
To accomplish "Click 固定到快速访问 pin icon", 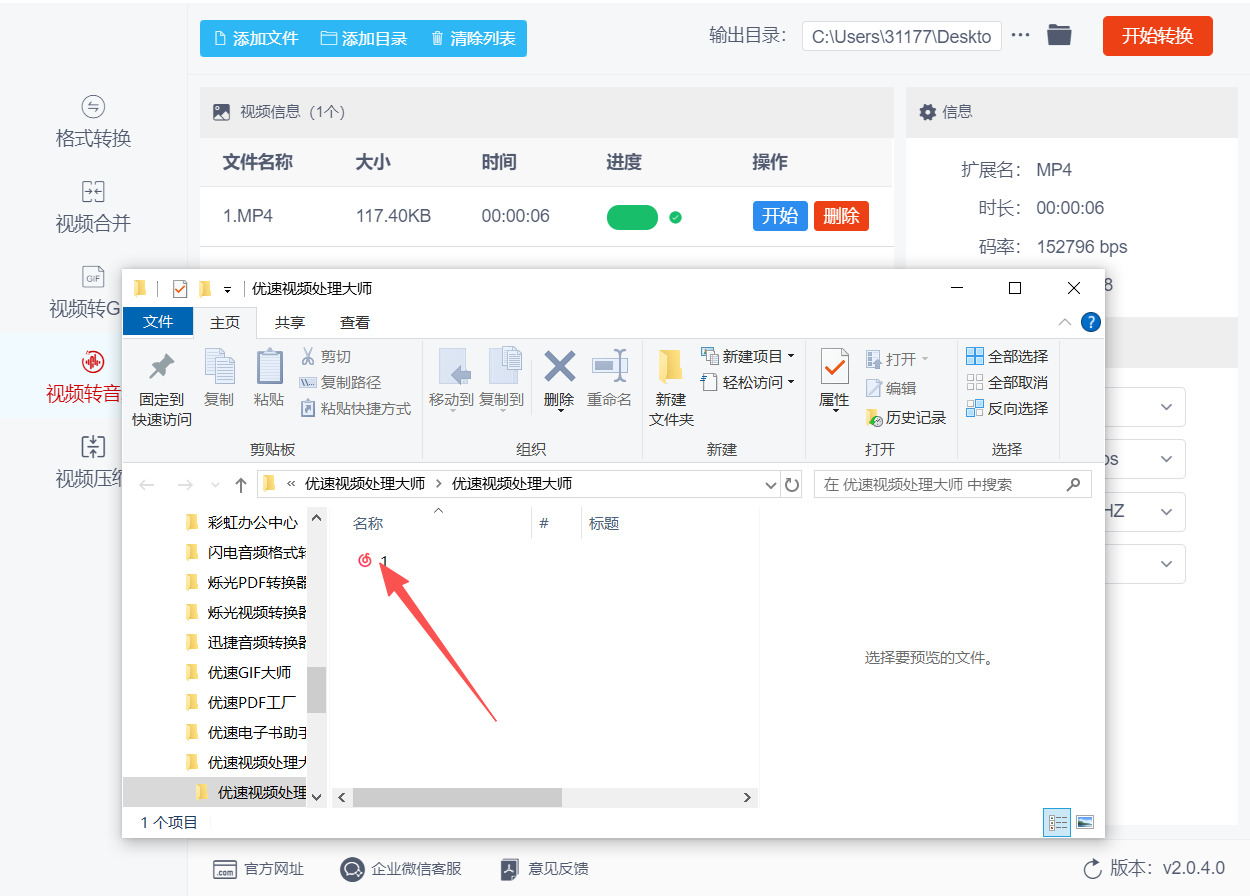I will [161, 368].
